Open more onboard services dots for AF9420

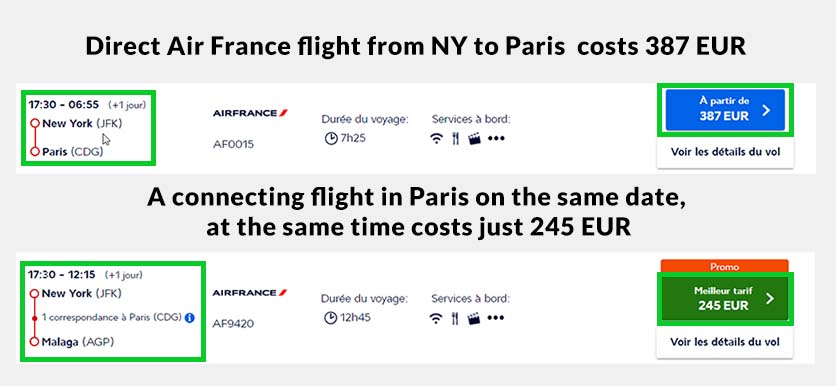(495, 318)
